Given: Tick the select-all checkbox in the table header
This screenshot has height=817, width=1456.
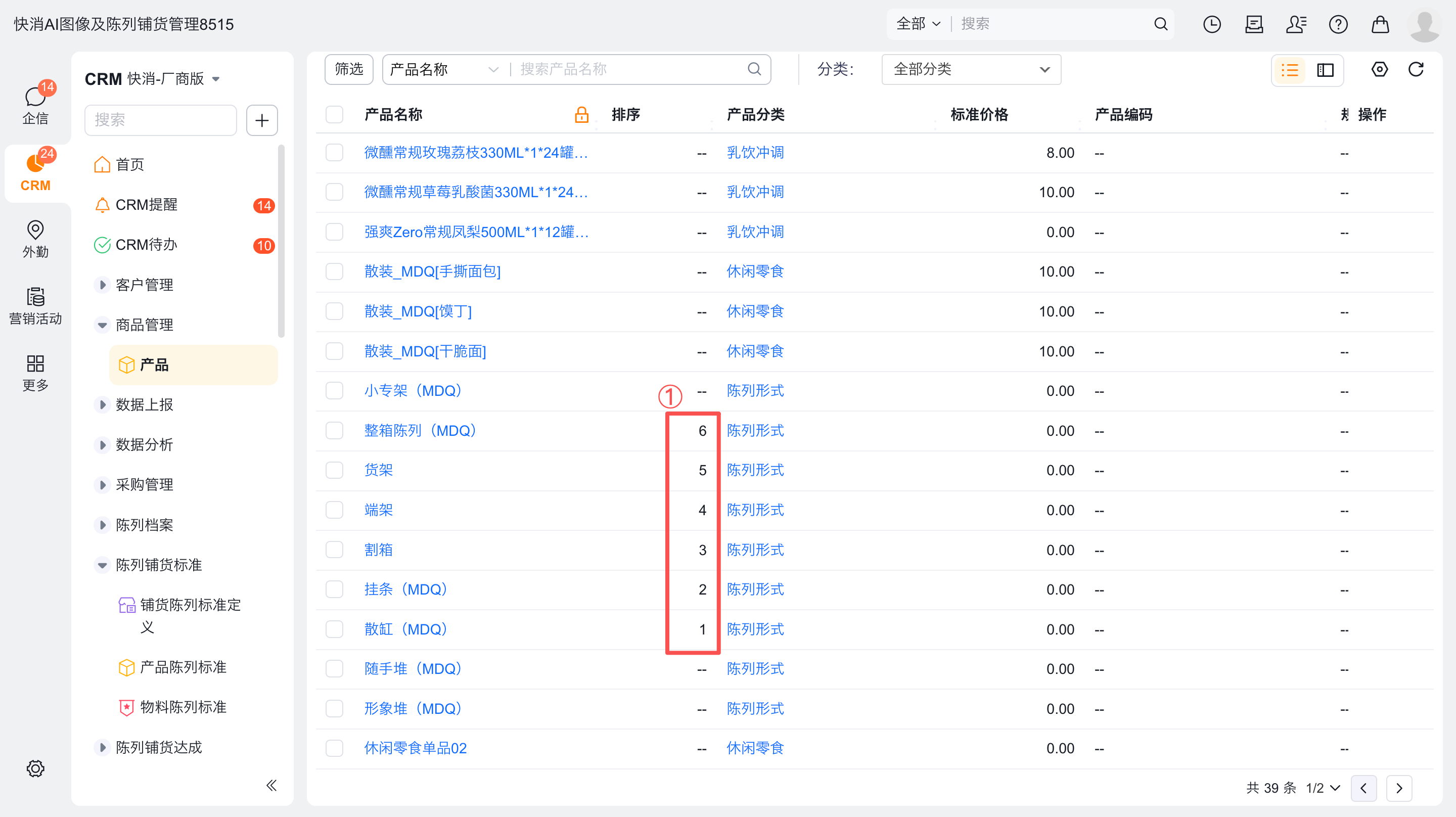Looking at the screenshot, I should coord(334,115).
